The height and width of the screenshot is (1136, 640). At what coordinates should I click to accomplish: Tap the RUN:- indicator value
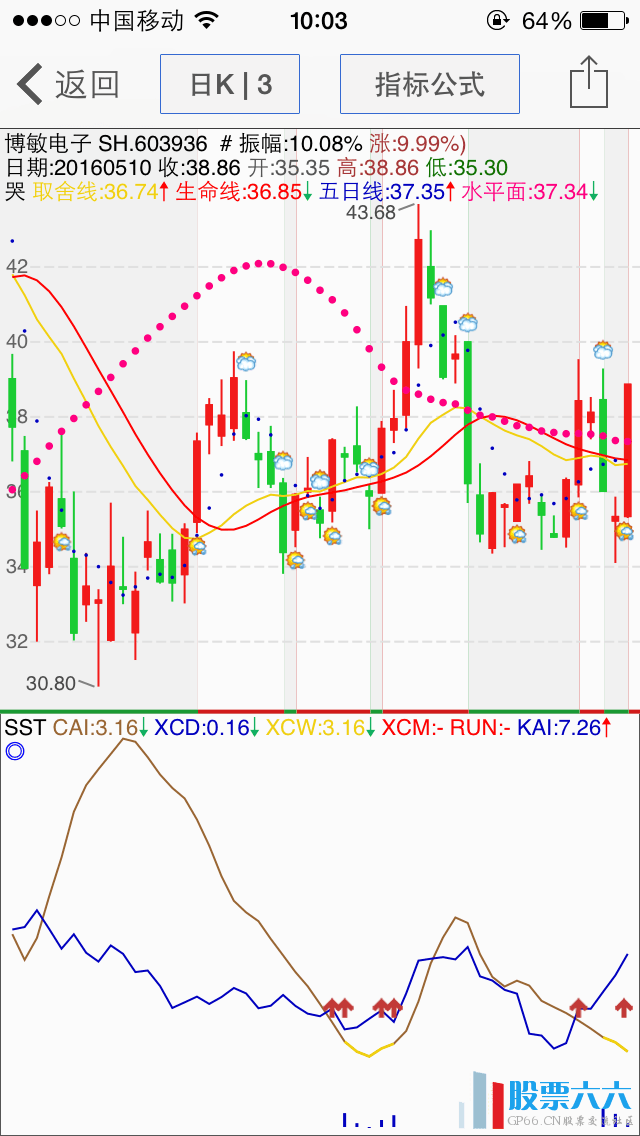tap(481, 727)
